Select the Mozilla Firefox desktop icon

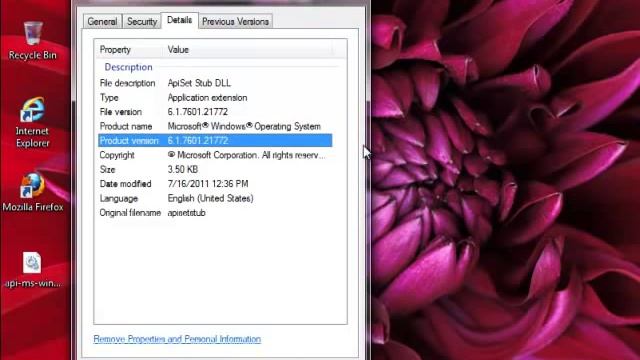coord(33,192)
